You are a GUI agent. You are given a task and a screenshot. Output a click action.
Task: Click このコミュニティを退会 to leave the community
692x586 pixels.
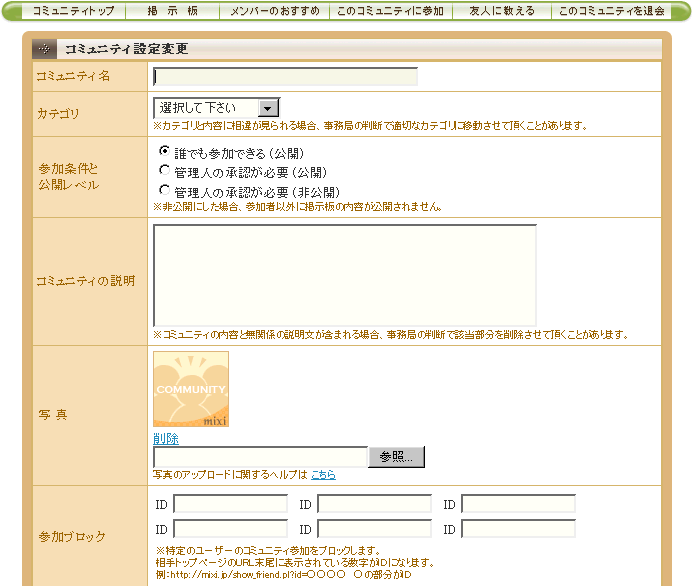(x=611, y=11)
